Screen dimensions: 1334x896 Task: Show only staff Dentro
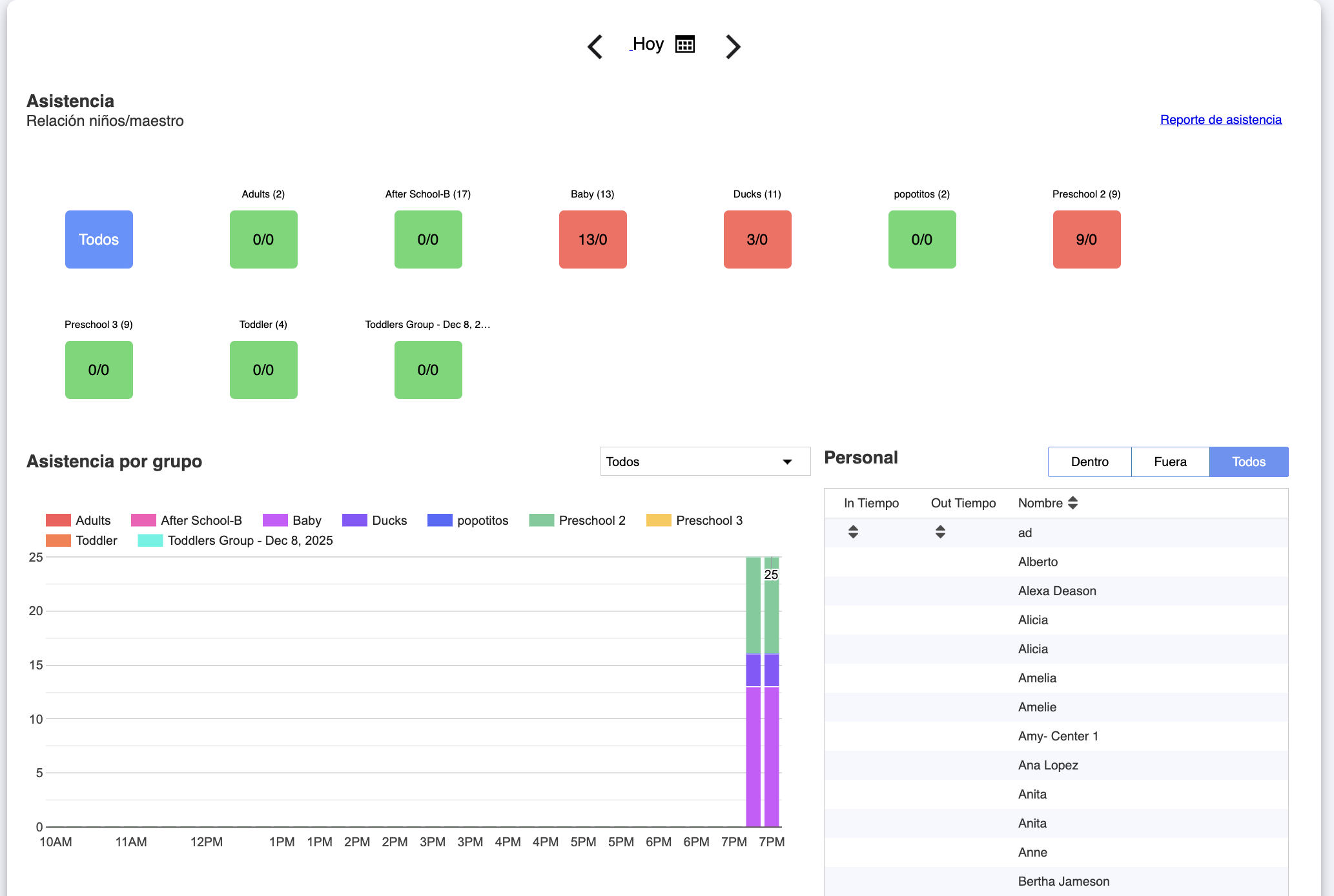[x=1089, y=462]
